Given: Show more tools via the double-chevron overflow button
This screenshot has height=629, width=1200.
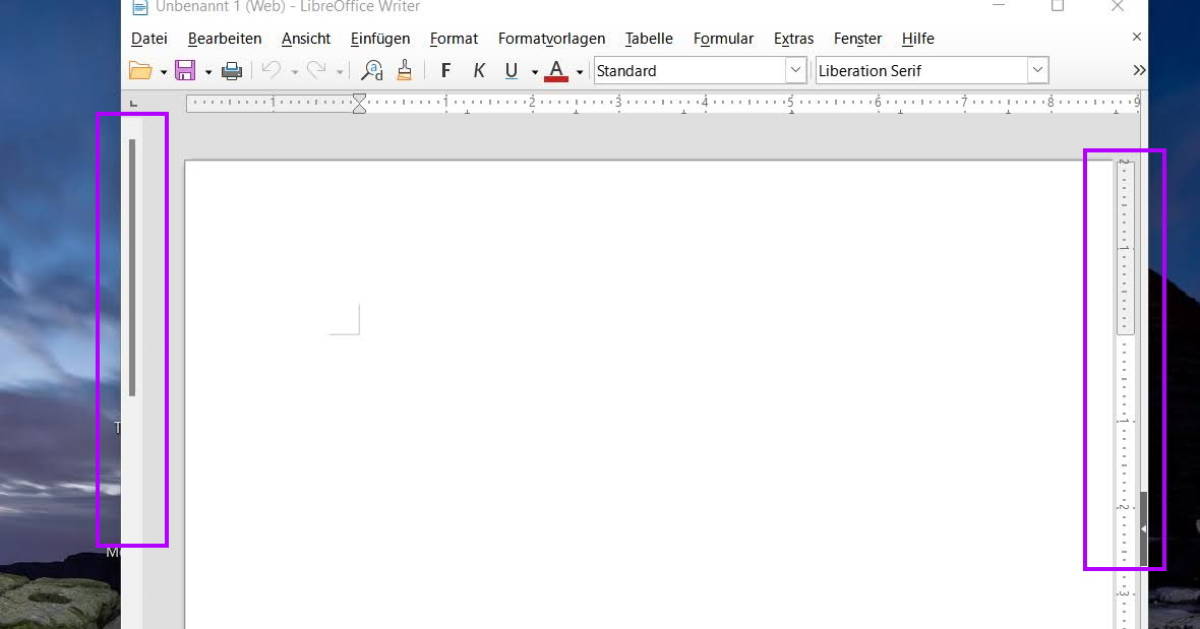Looking at the screenshot, I should click(x=1138, y=70).
